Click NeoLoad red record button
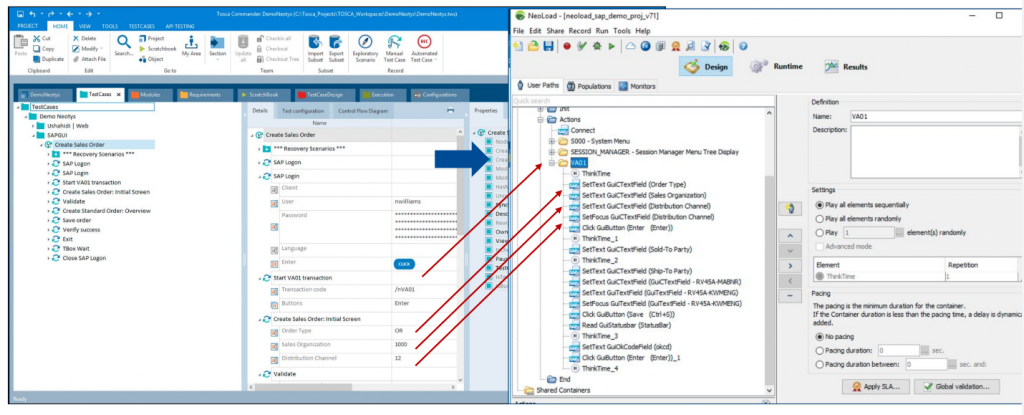 click(x=567, y=46)
